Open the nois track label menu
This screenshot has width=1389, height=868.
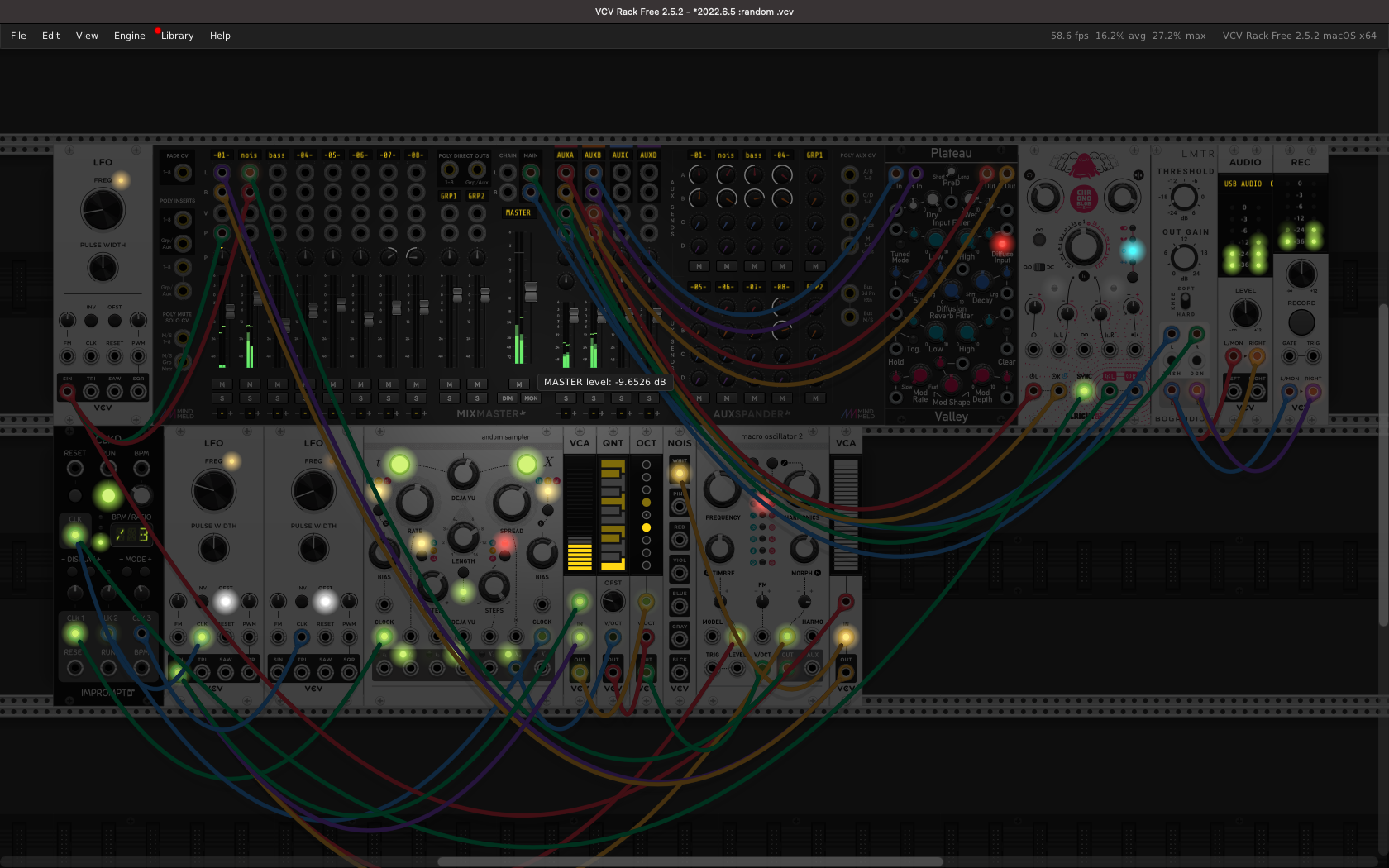tap(250, 155)
